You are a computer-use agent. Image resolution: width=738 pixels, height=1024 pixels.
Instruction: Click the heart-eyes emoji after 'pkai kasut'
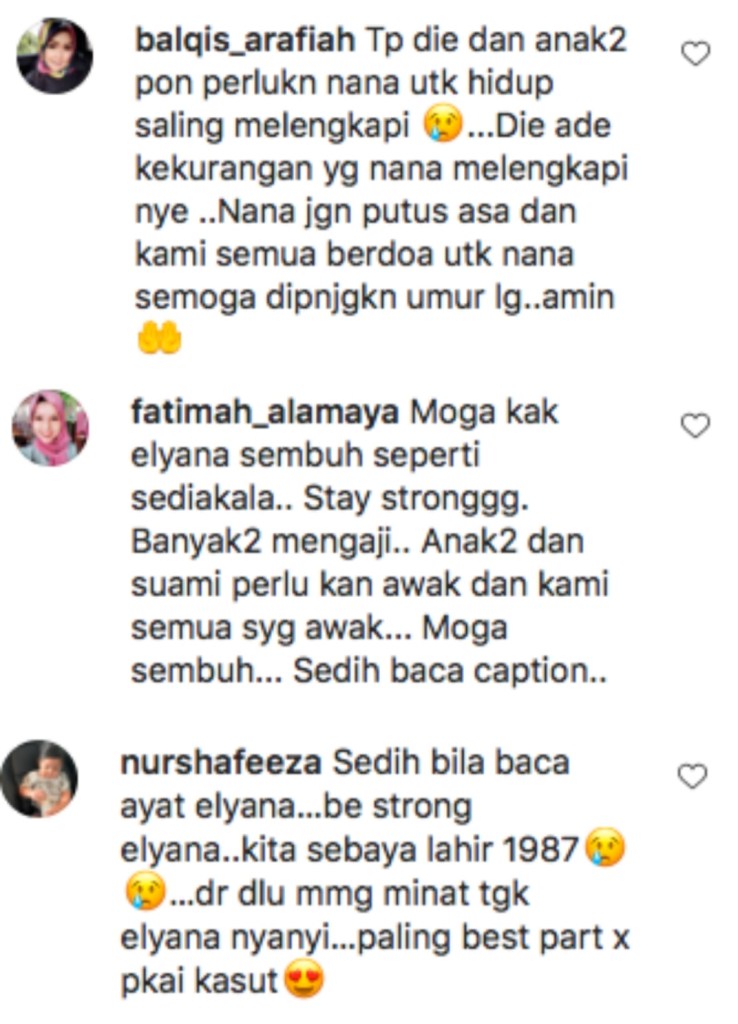pos(304,980)
